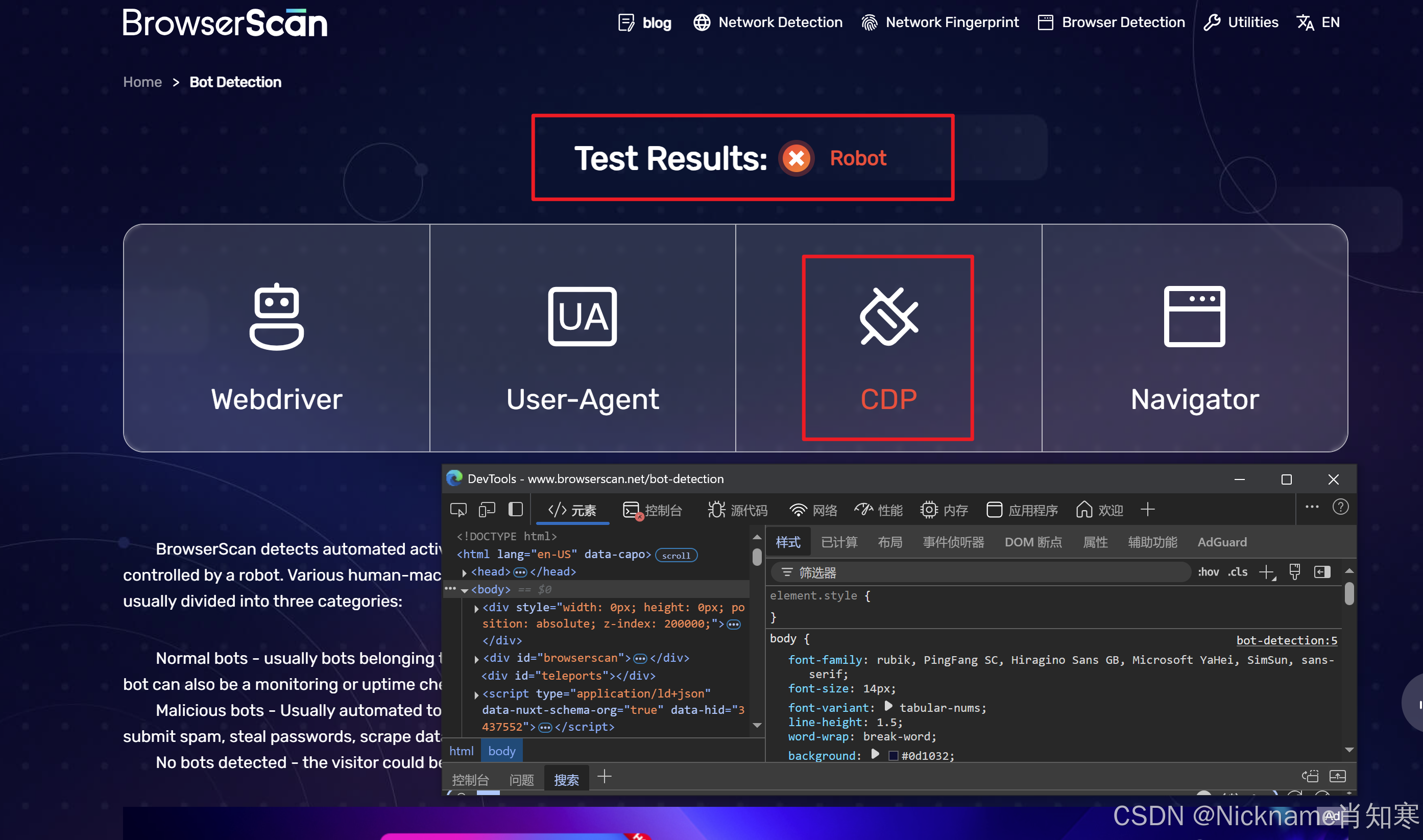
Task: Click the Webdriver robot icon
Action: click(x=277, y=316)
